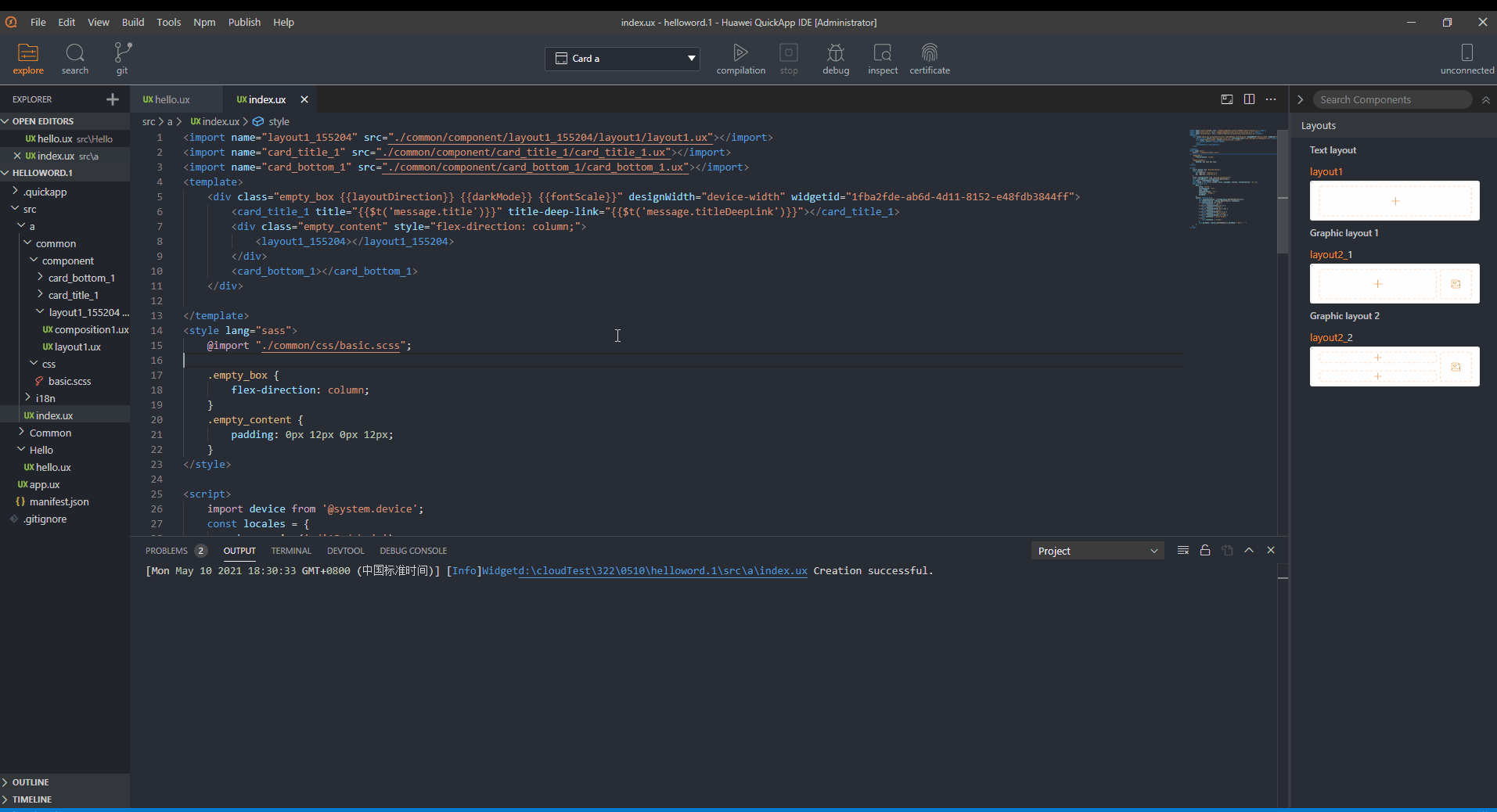Open the certificate fingerprint icon

click(x=930, y=52)
